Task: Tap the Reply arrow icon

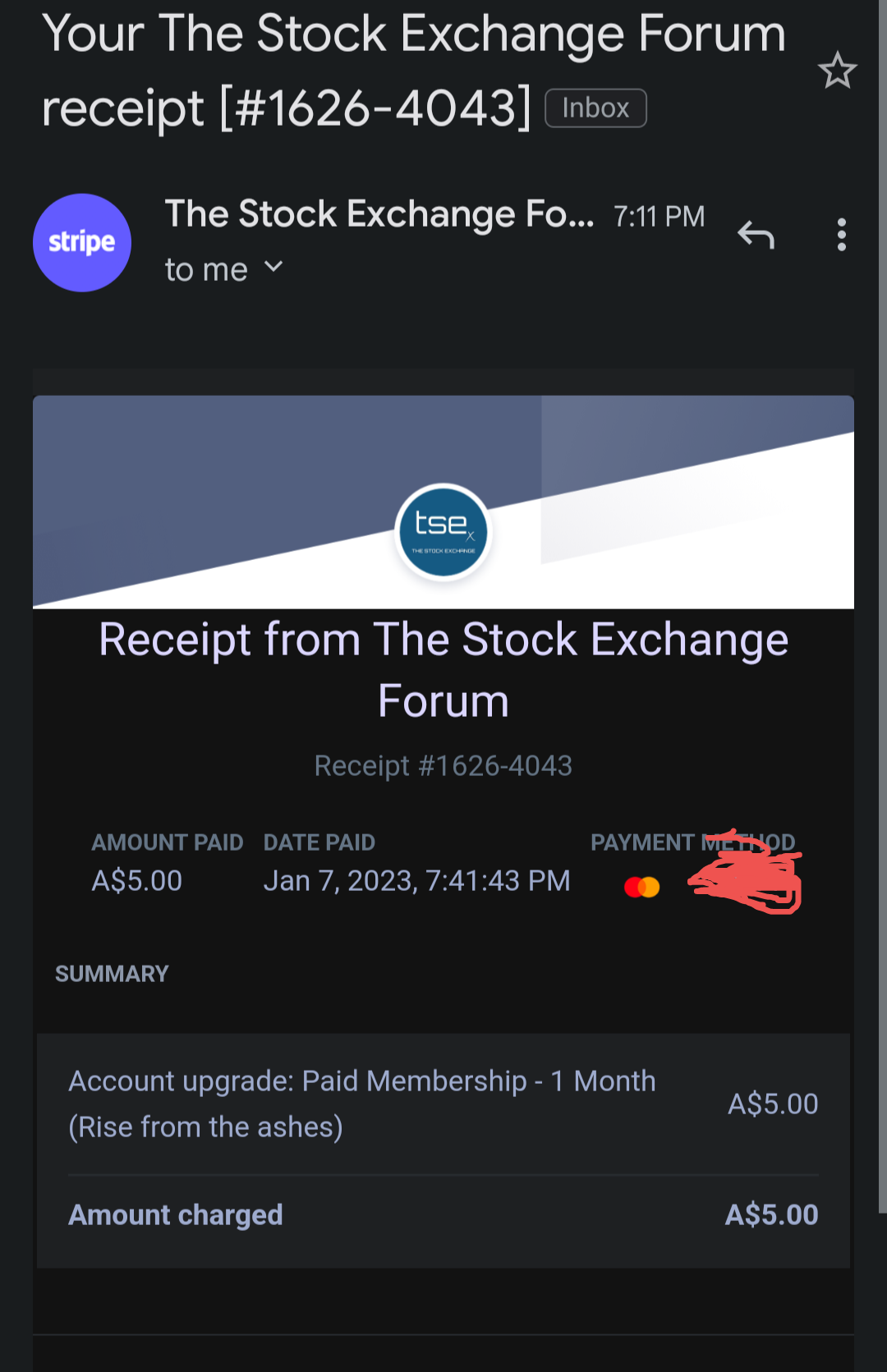Action: tap(756, 236)
